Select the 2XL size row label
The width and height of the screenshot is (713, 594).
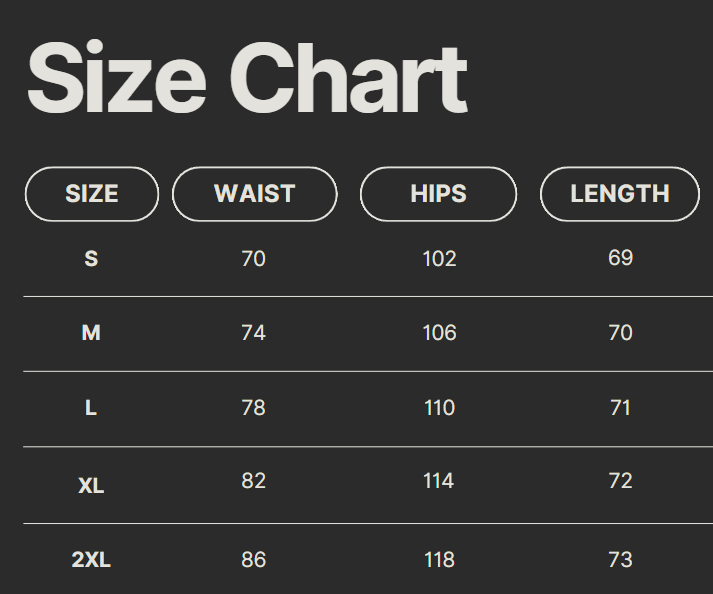tap(91, 560)
